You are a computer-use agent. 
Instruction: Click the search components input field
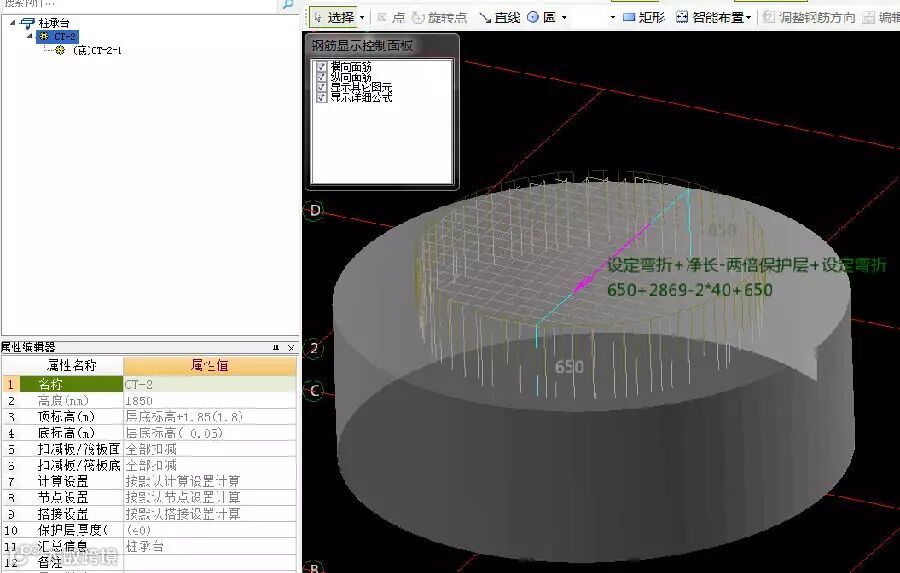(141, 4)
